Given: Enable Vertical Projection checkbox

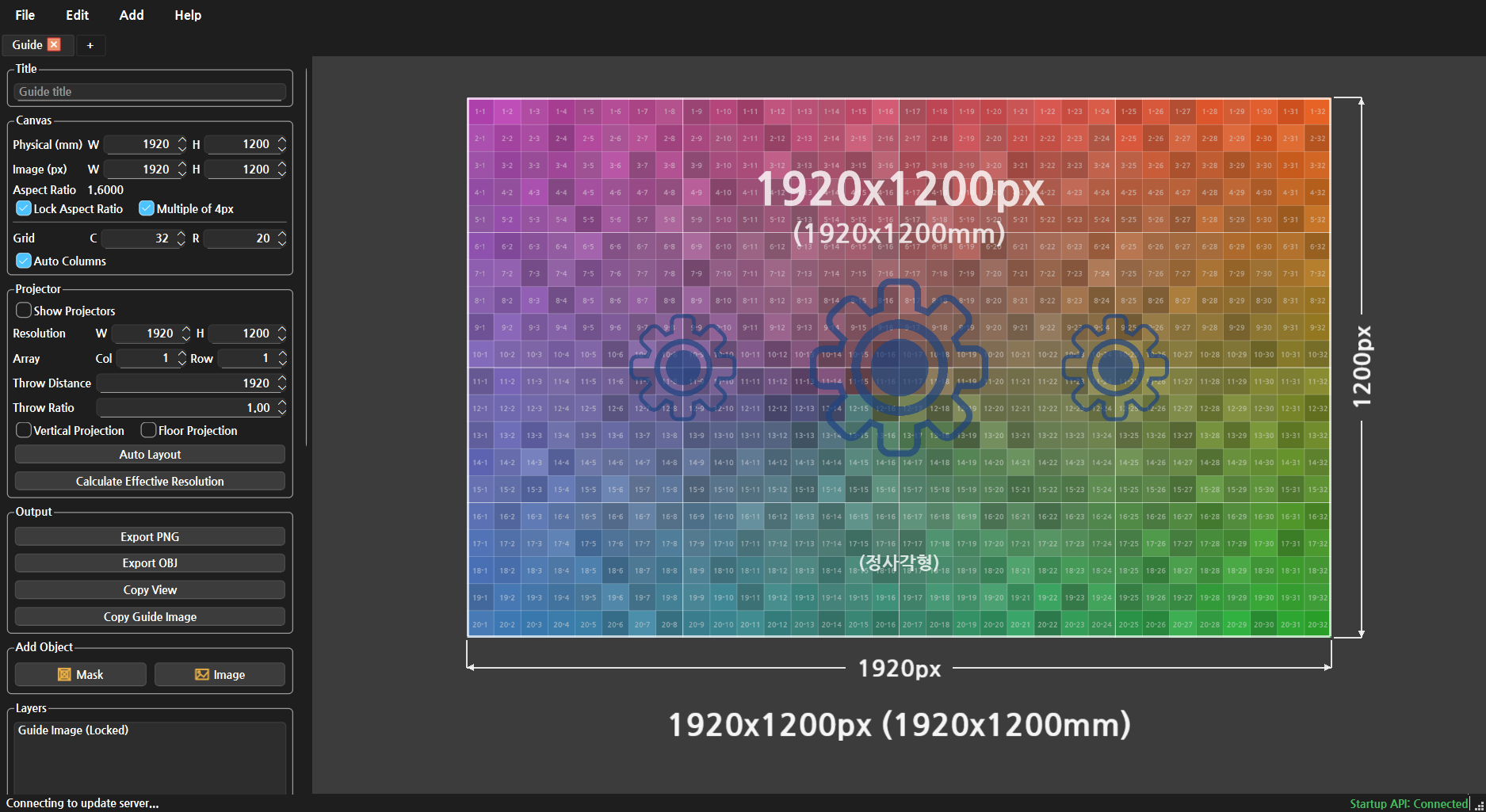Looking at the screenshot, I should (24, 430).
